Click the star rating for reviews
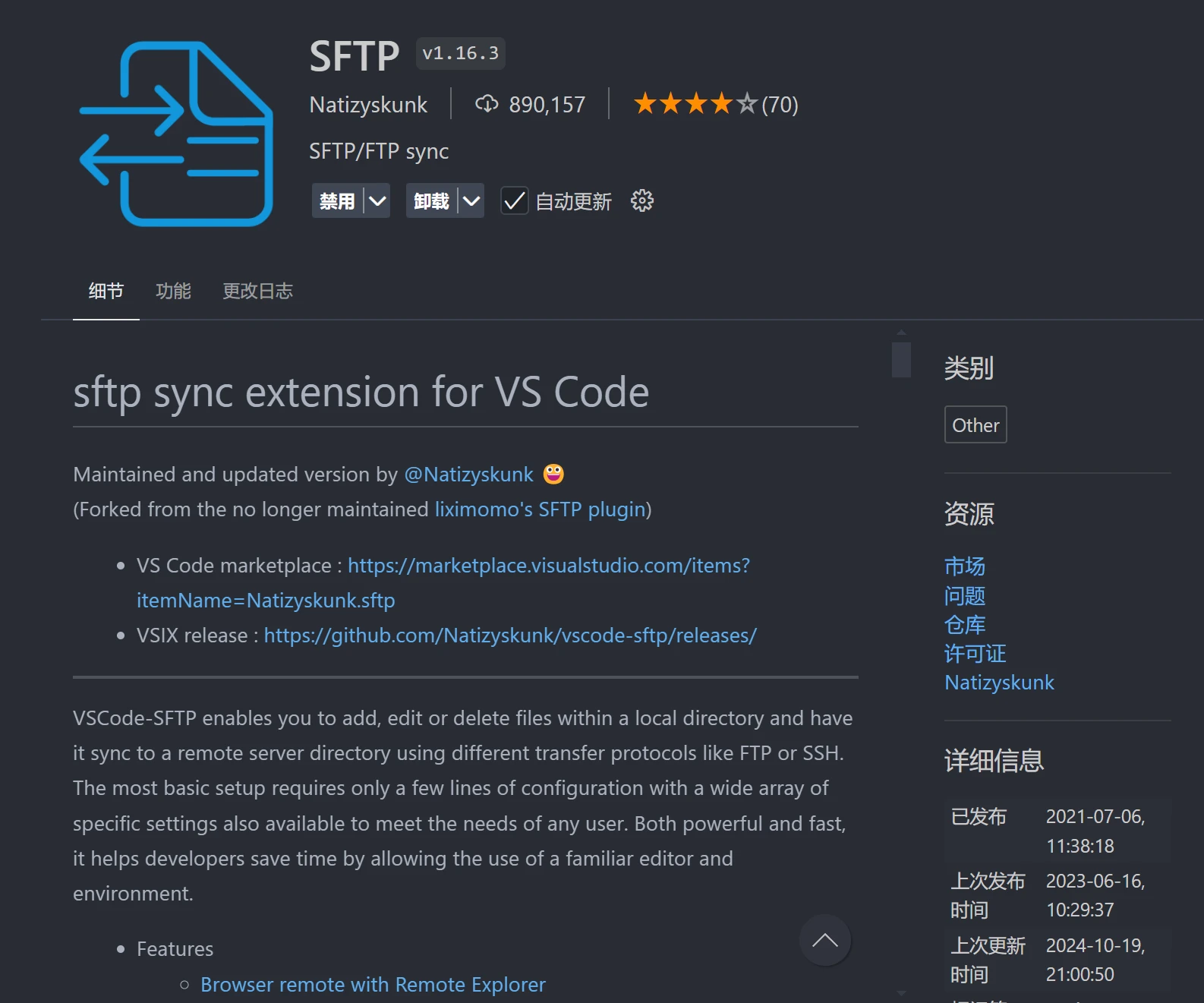1204x1003 pixels. tap(695, 104)
